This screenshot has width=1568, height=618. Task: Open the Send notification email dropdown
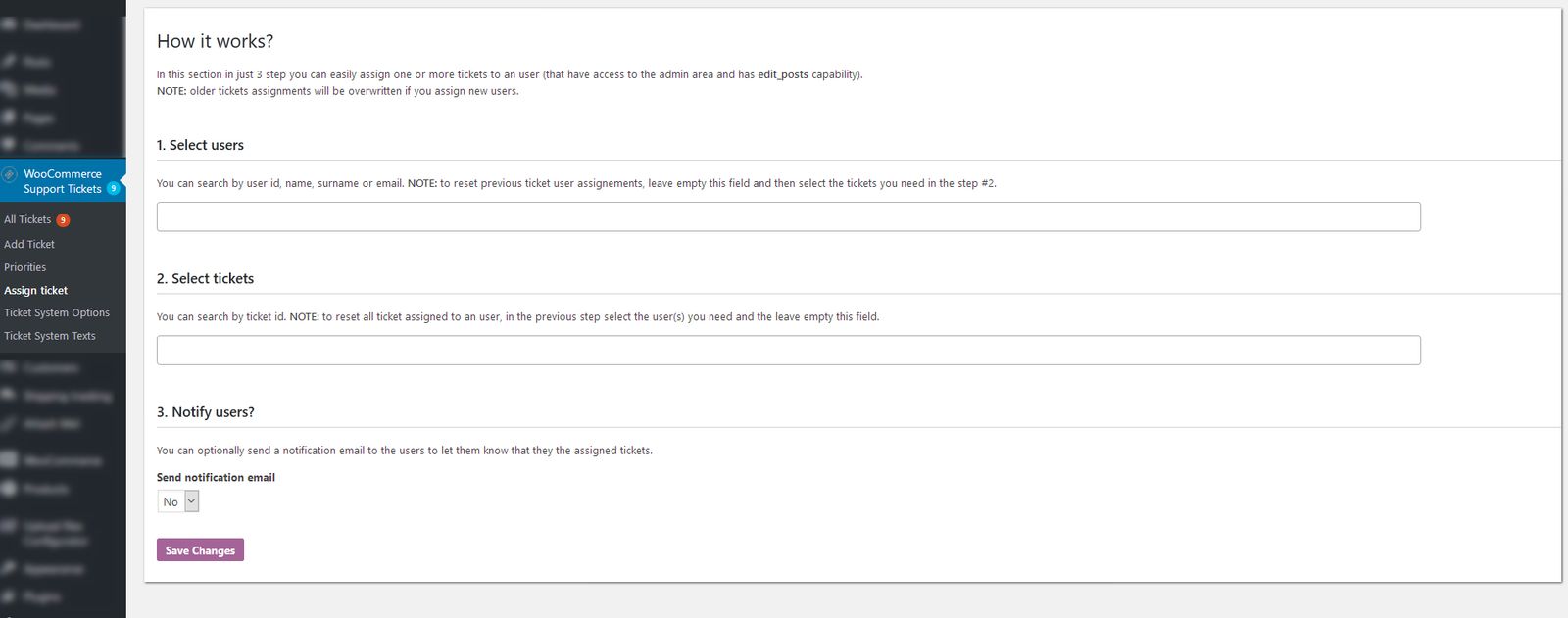[x=178, y=501]
